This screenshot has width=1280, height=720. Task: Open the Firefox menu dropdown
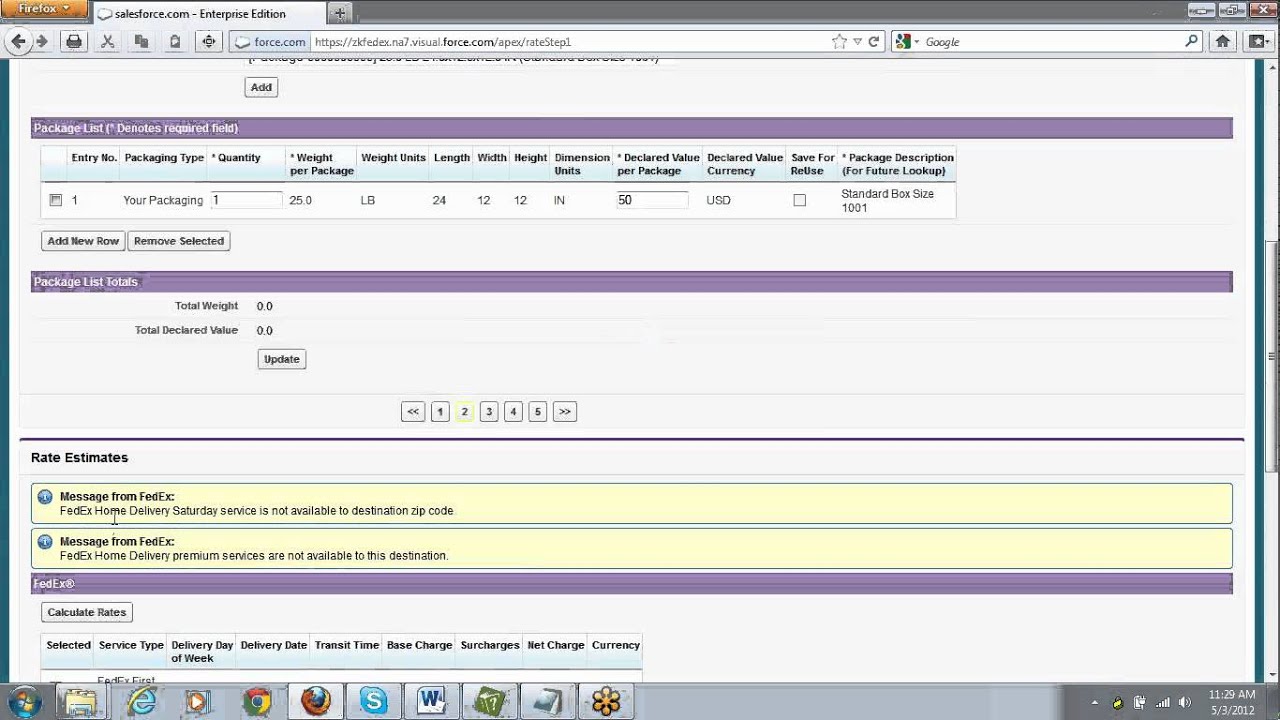click(42, 9)
